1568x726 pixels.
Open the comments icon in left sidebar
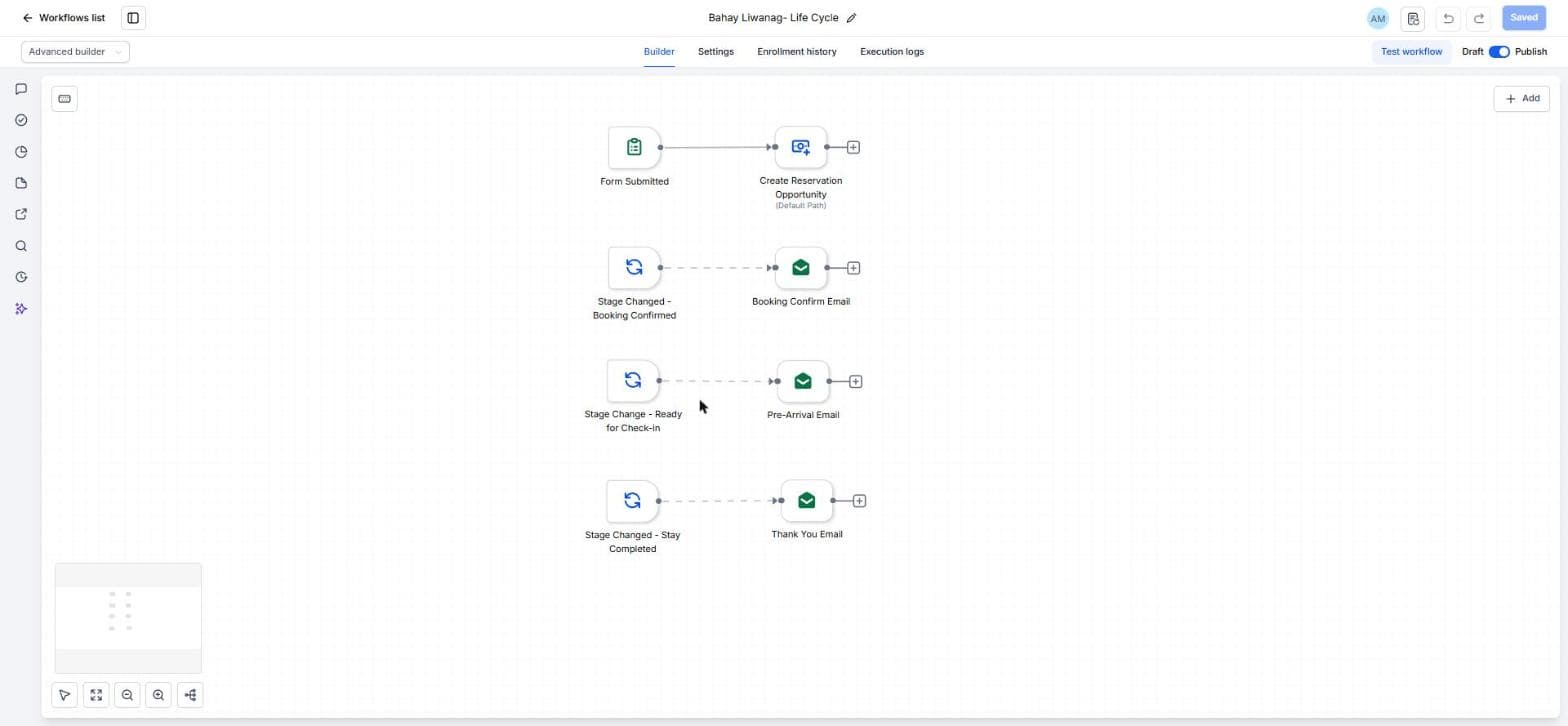coord(21,89)
